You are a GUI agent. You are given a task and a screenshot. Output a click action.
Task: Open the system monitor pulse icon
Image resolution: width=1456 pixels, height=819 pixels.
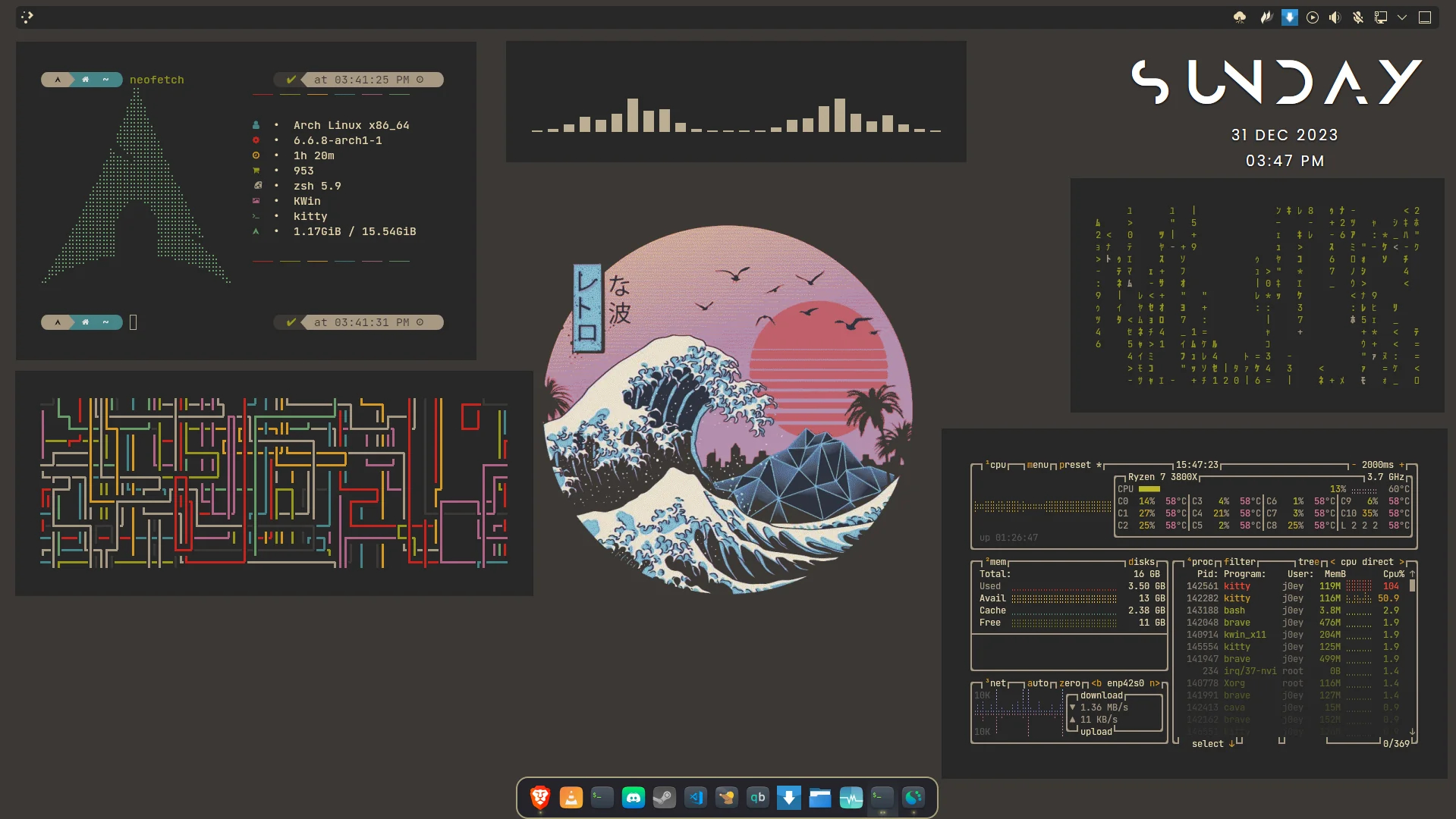[x=851, y=798]
